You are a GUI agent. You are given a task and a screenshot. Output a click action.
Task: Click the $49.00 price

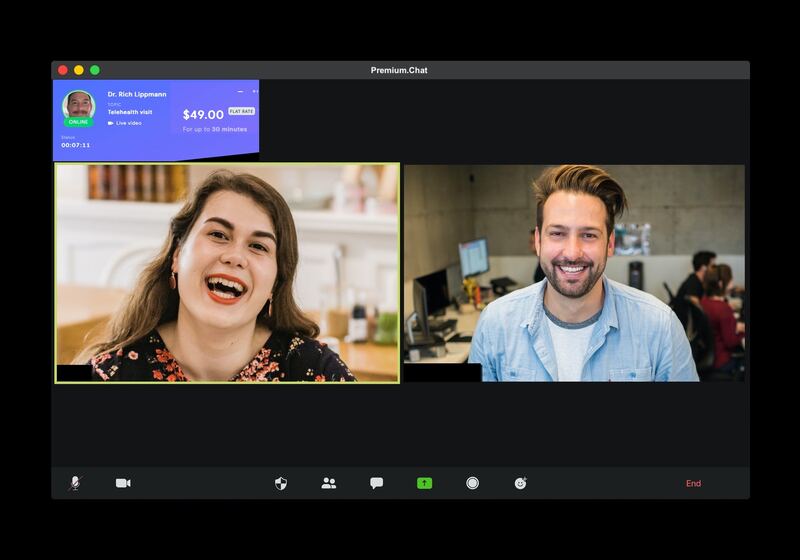203,115
